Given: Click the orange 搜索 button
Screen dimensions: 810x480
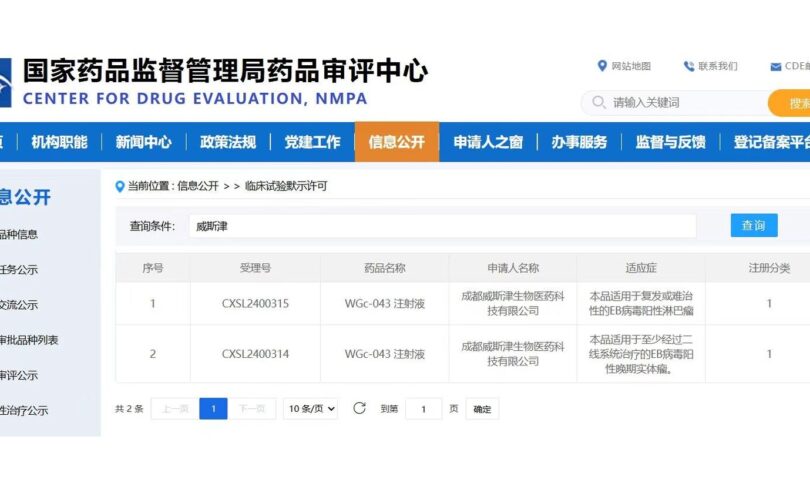Looking at the screenshot, I should 792,103.
